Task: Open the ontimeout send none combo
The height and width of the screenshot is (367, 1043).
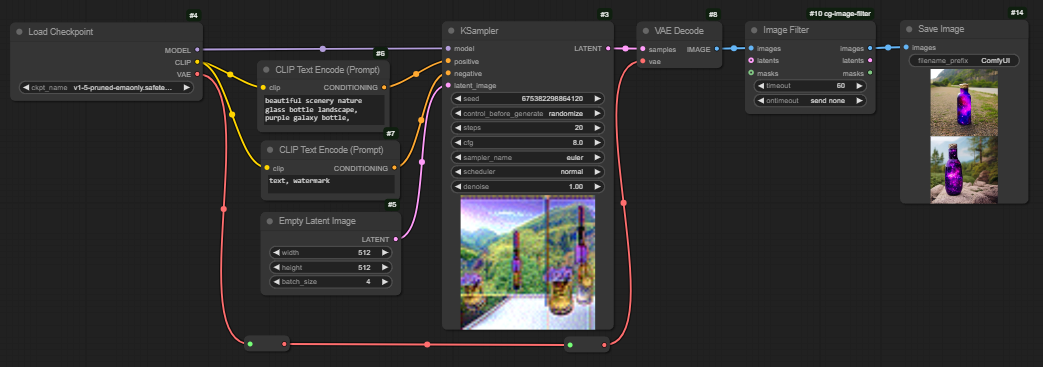Action: click(810, 101)
